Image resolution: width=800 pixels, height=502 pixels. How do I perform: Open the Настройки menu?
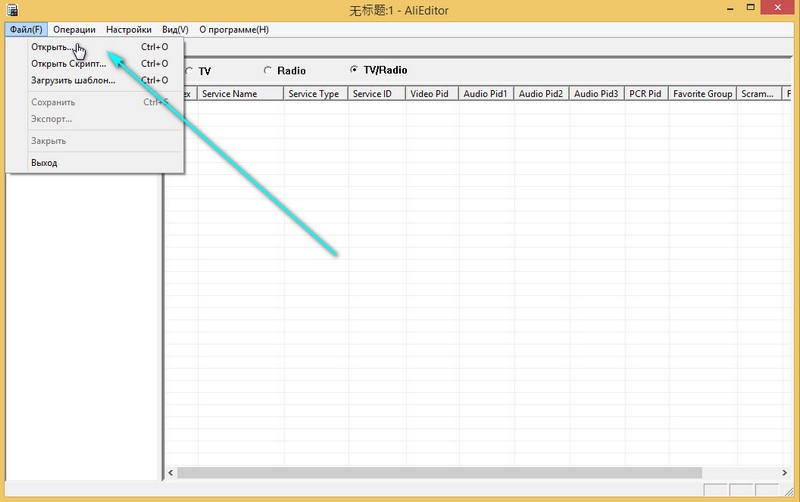click(x=129, y=30)
